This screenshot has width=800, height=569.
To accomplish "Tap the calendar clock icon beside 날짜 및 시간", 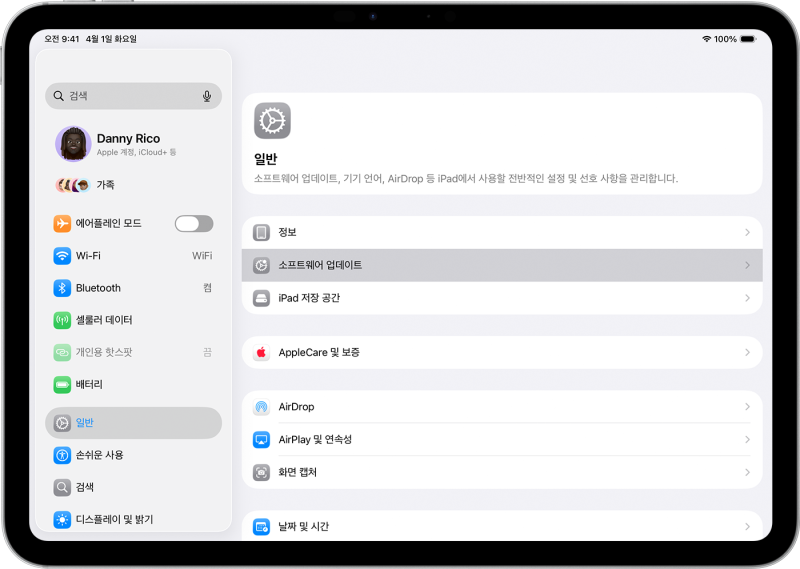I will click(x=261, y=527).
